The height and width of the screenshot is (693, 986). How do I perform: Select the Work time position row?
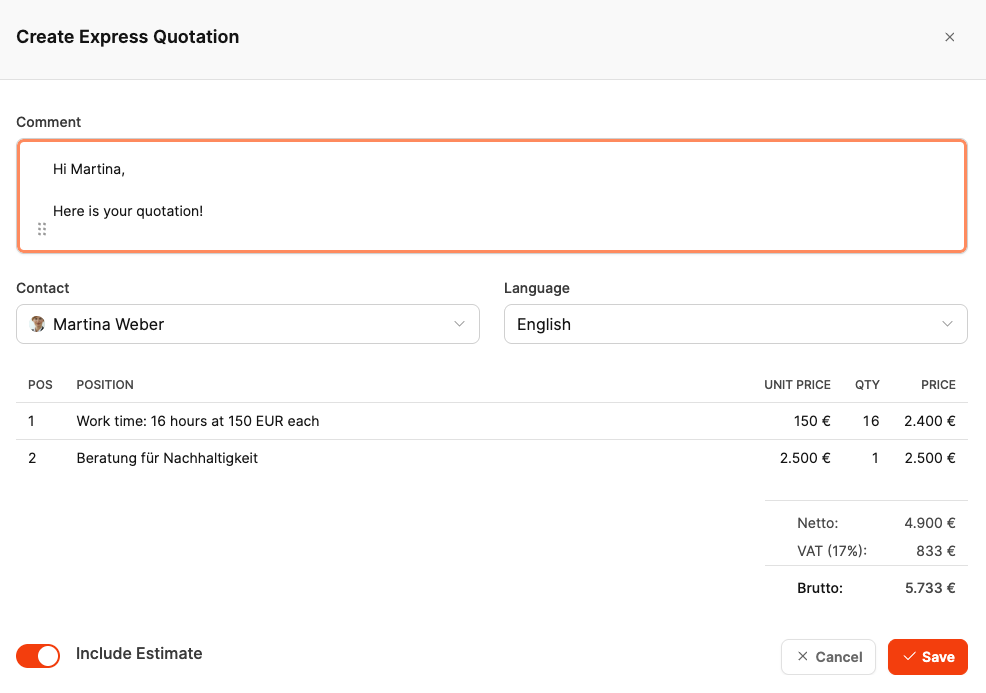198,421
